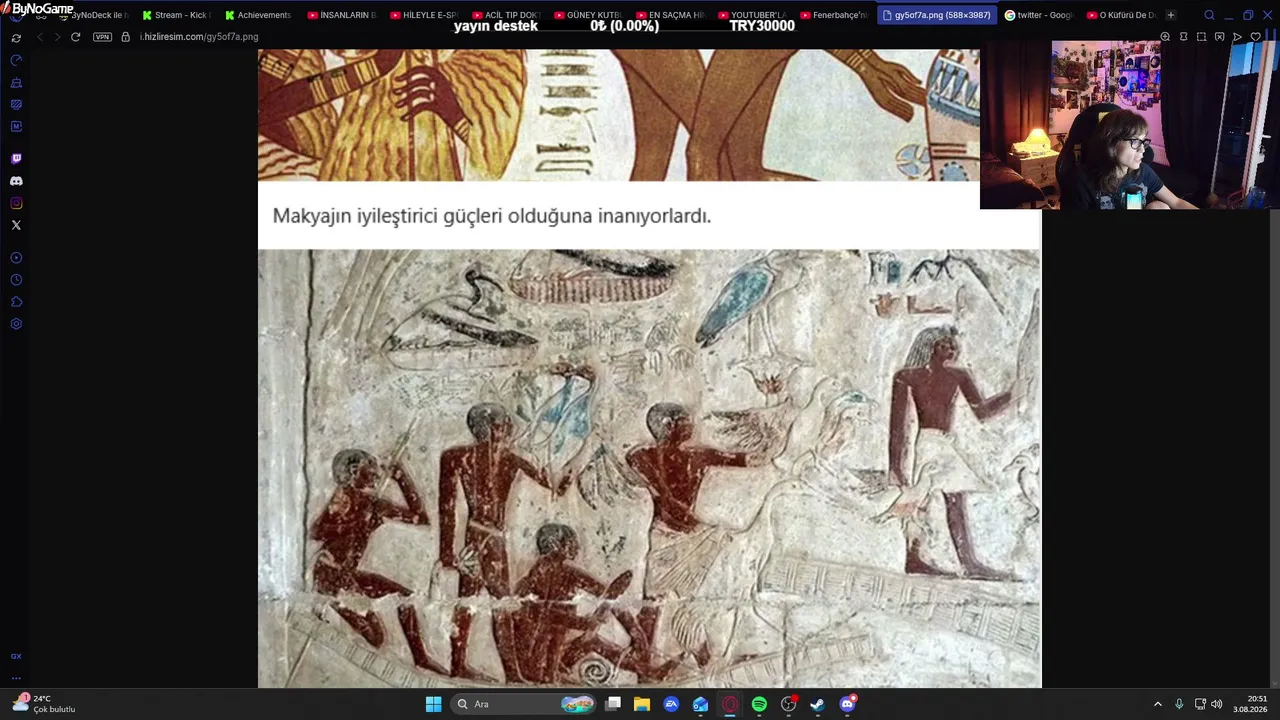
Task: Open the Instagram sidebar panel
Action: (16, 203)
